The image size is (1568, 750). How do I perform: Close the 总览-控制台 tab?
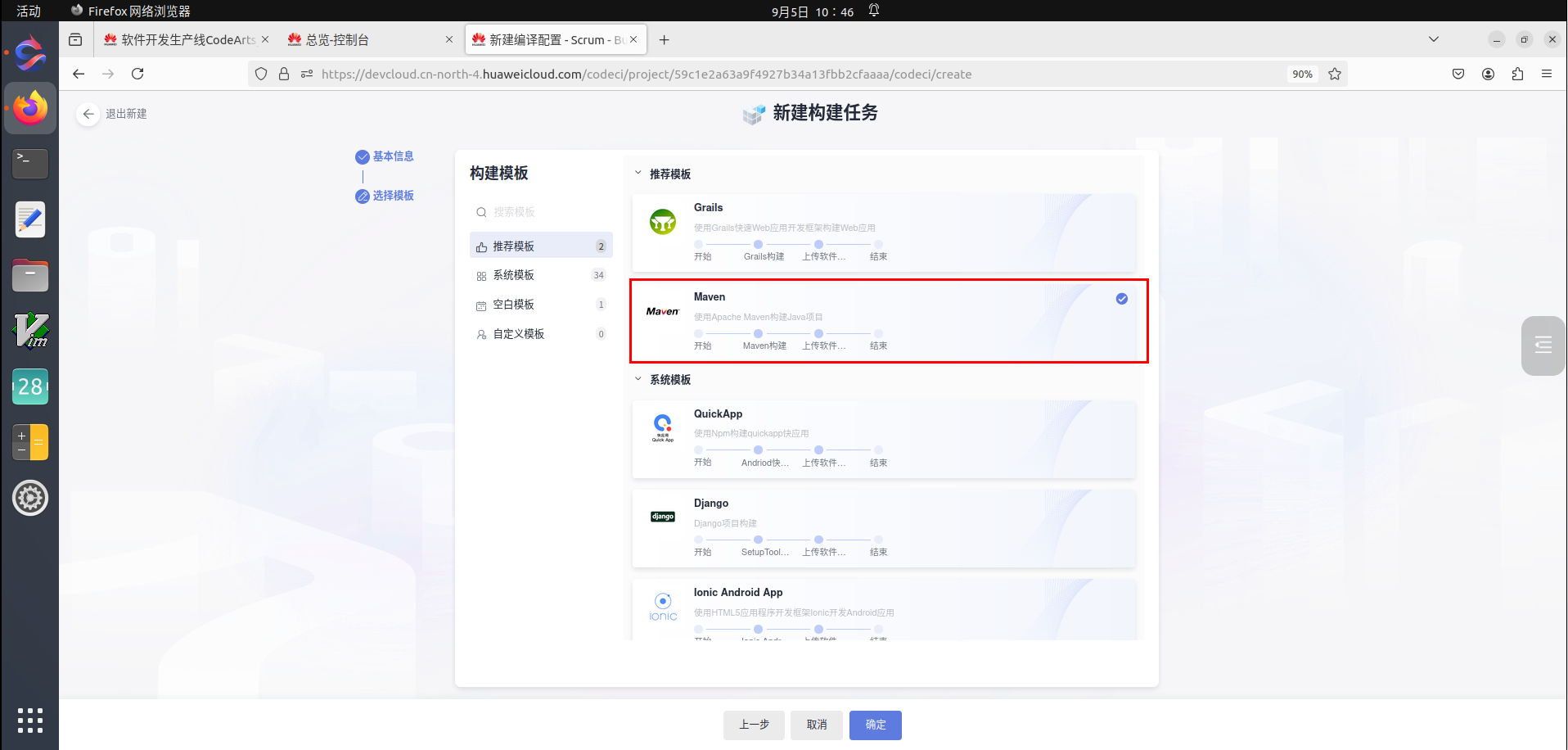coord(448,39)
